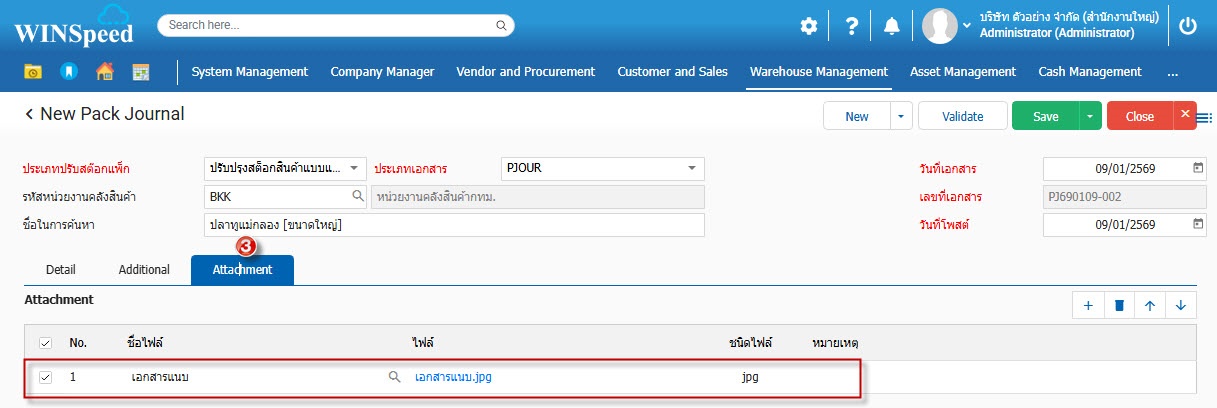Image resolution: width=1217 pixels, height=408 pixels.
Task: Expand the New button dropdown arrow
Action: [900, 116]
